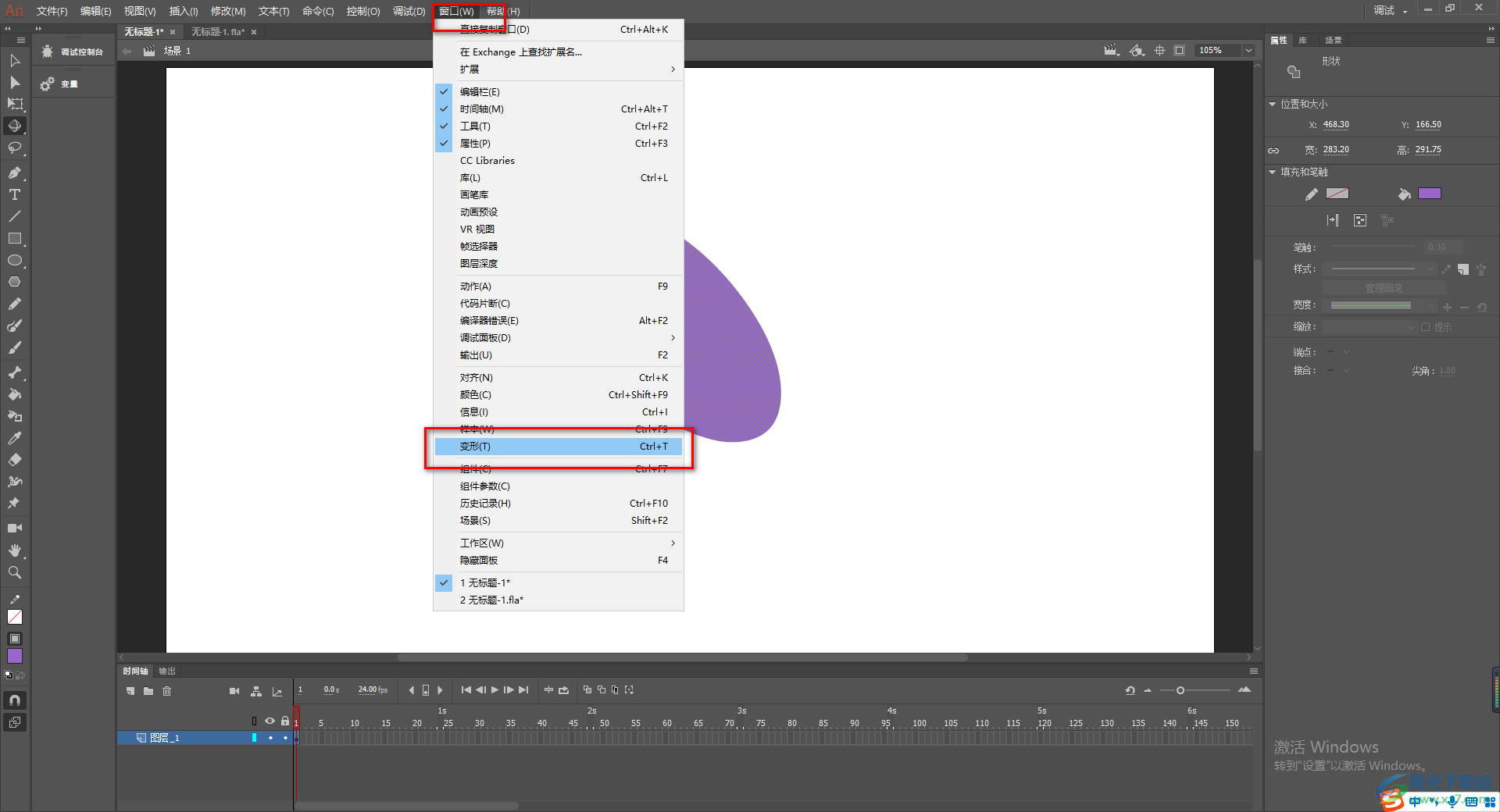The width and height of the screenshot is (1500, 812).
Task: Collapse the 位置和大小 section
Action: (1272, 104)
